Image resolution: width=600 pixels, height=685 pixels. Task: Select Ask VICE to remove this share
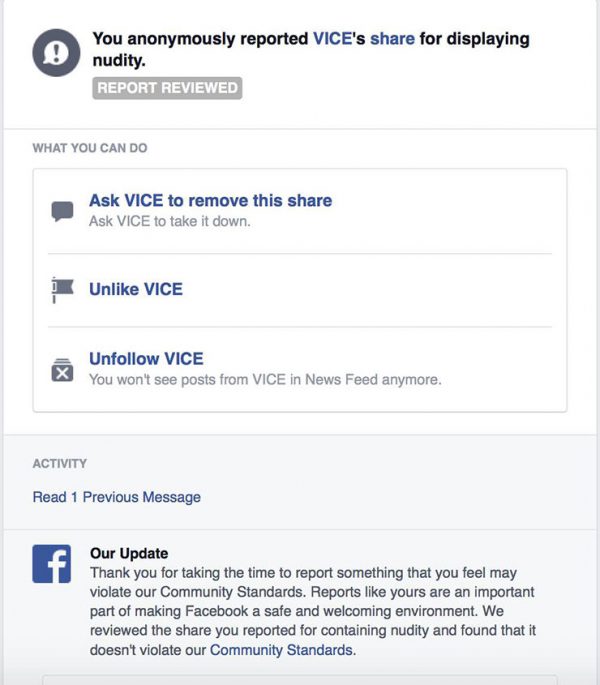point(211,201)
